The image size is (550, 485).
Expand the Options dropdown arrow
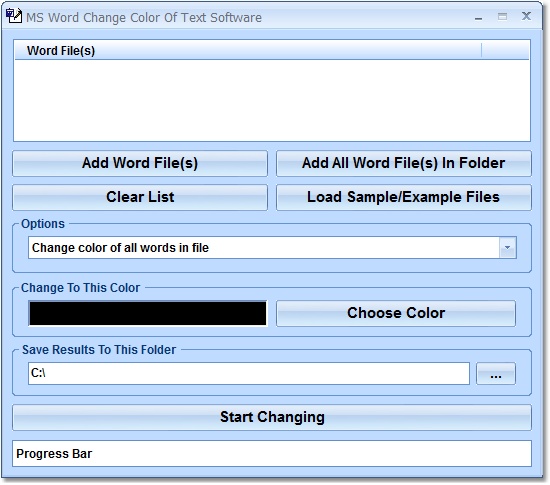click(x=508, y=248)
